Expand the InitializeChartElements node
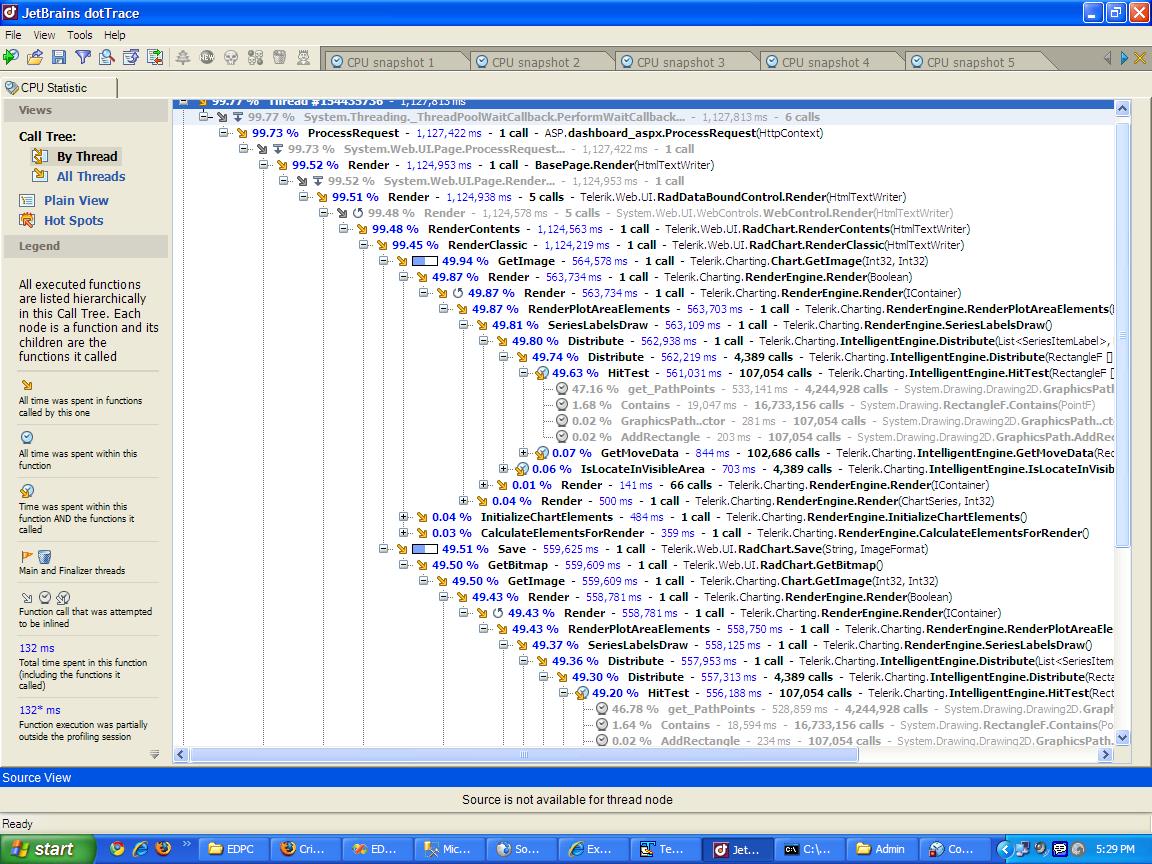Viewport: 1152px width, 864px height. [404, 517]
